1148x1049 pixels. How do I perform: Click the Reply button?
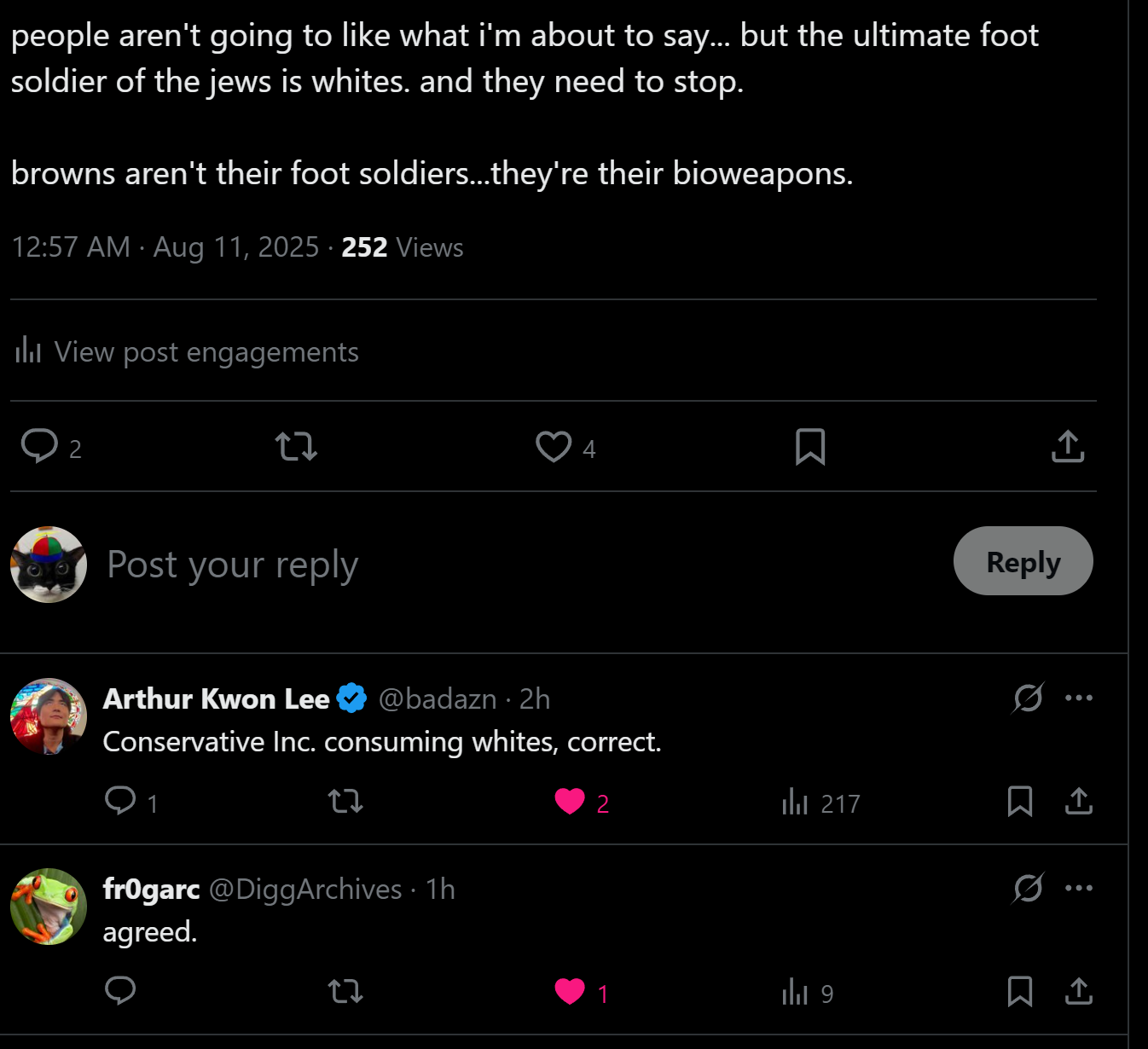click(x=1023, y=561)
